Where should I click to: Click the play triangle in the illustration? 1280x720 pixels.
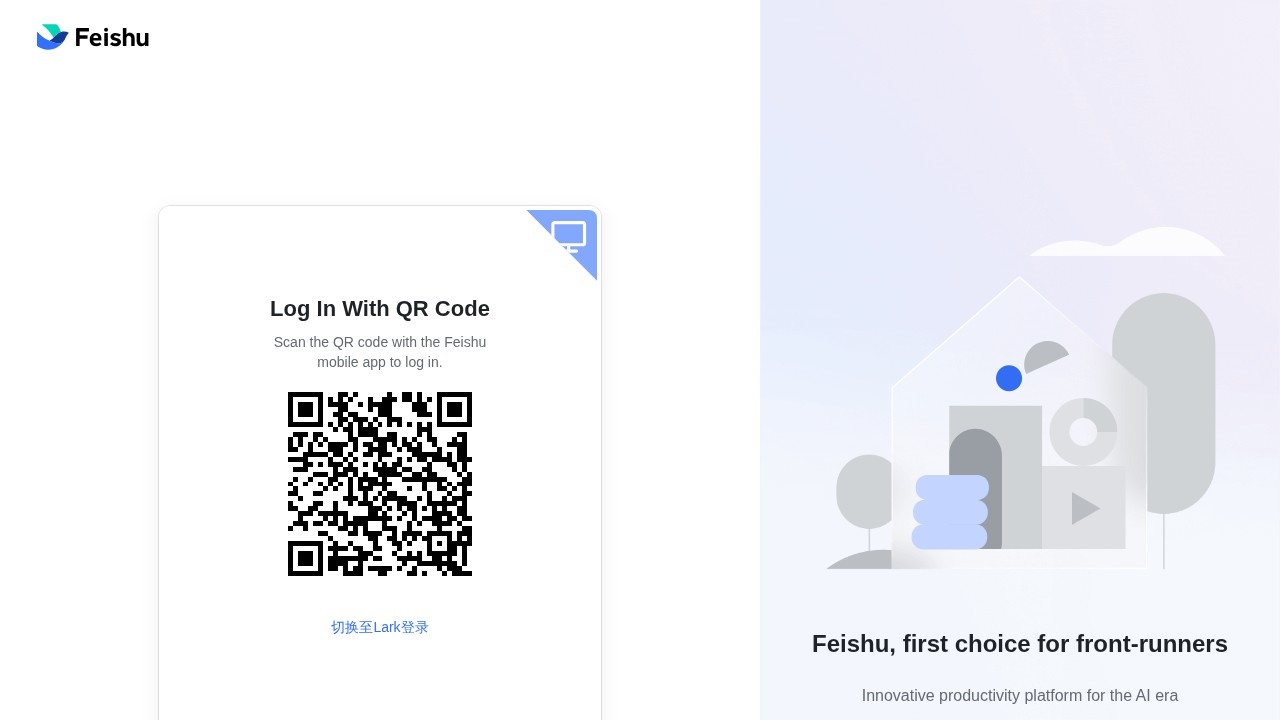tap(1085, 508)
